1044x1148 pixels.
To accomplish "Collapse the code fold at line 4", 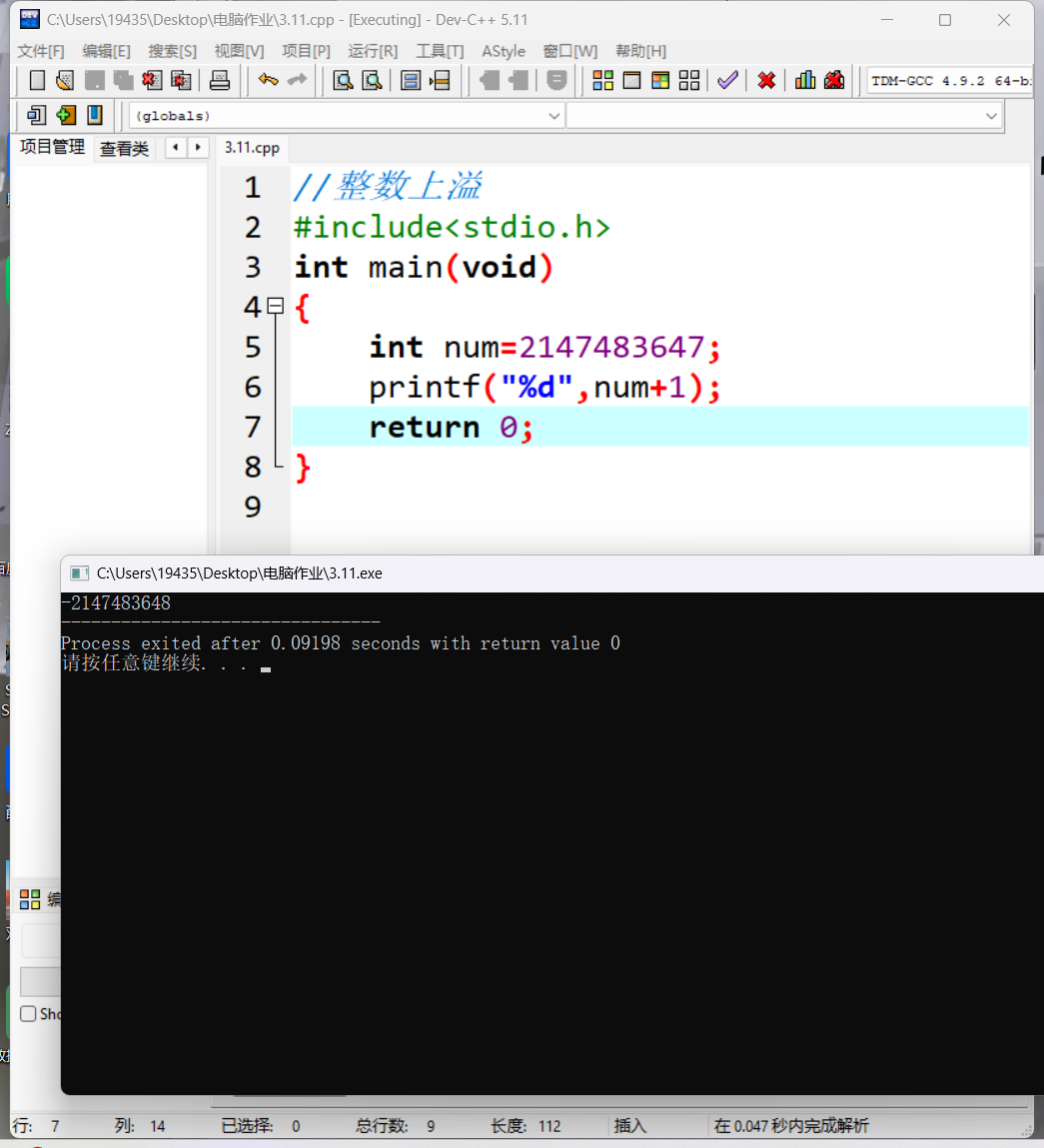I will pos(276,306).
